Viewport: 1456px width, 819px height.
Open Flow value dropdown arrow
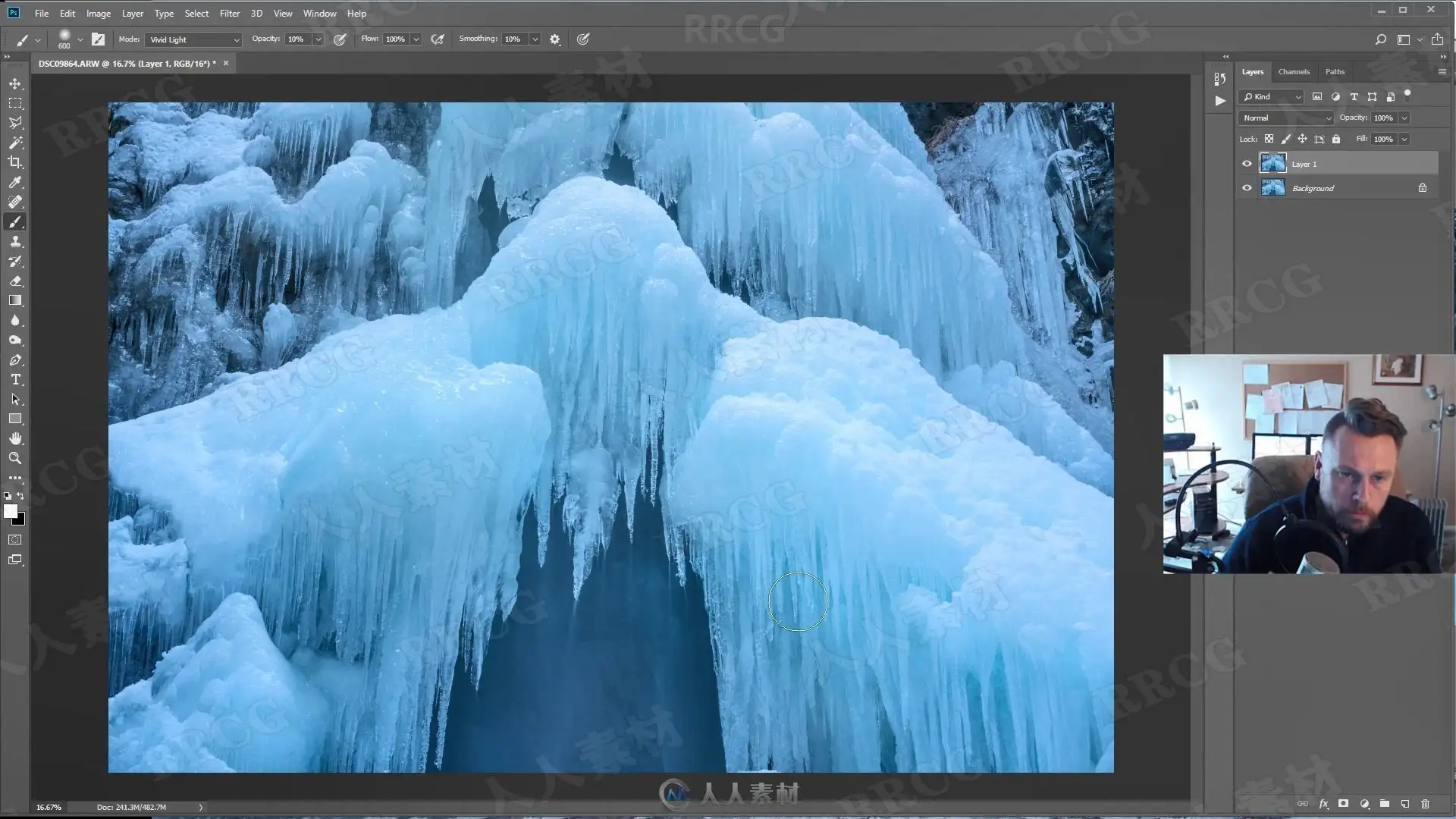coord(416,39)
